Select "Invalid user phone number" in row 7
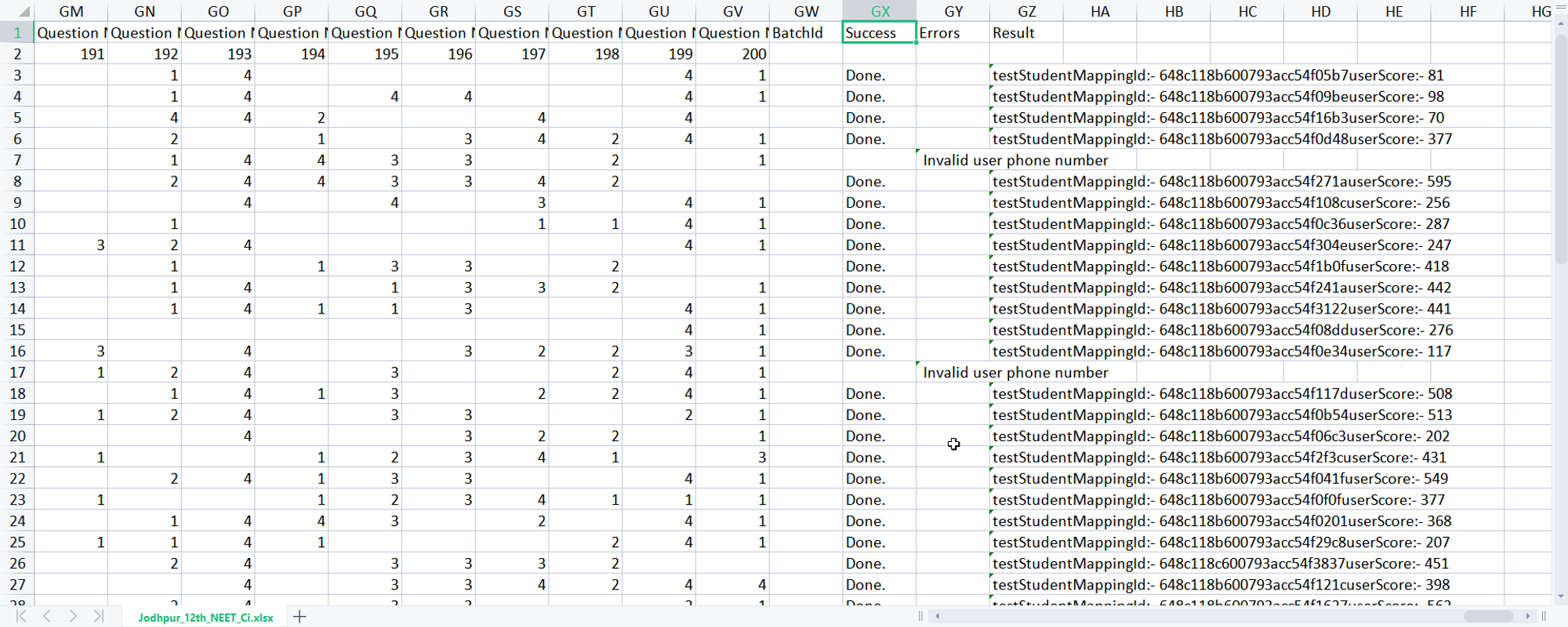Screen dimensions: 1568x627 pos(1015,160)
